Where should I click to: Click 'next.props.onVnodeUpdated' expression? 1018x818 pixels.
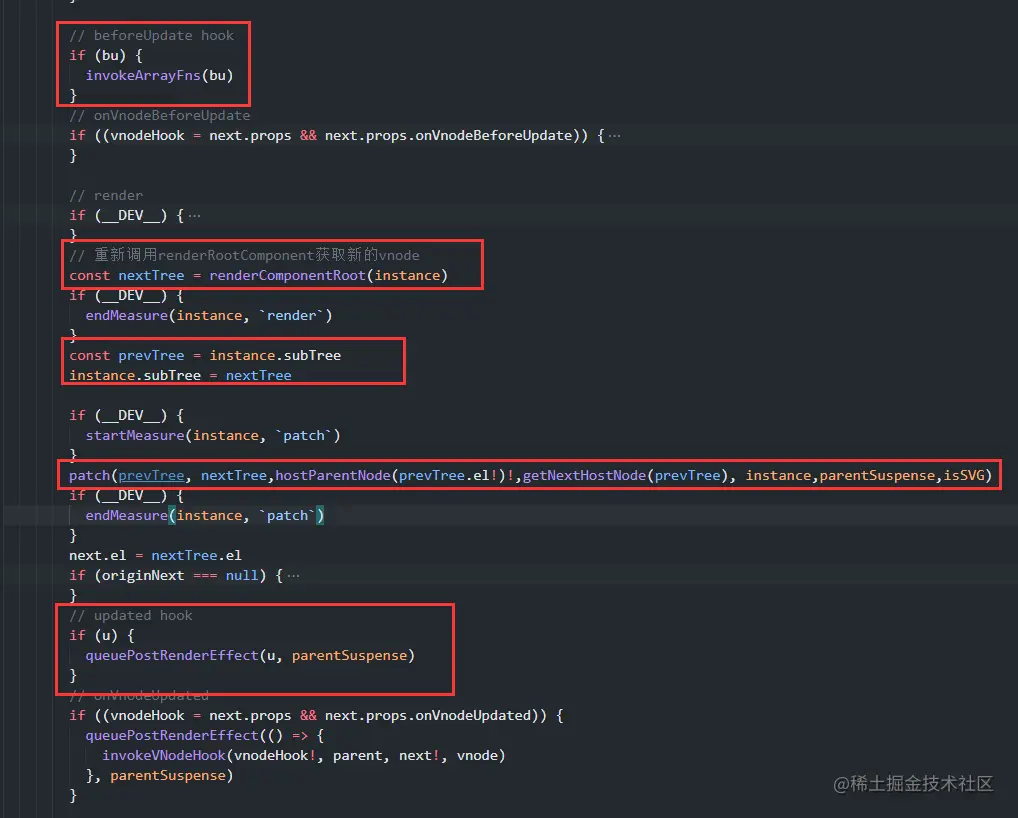pyautogui.click(x=428, y=715)
